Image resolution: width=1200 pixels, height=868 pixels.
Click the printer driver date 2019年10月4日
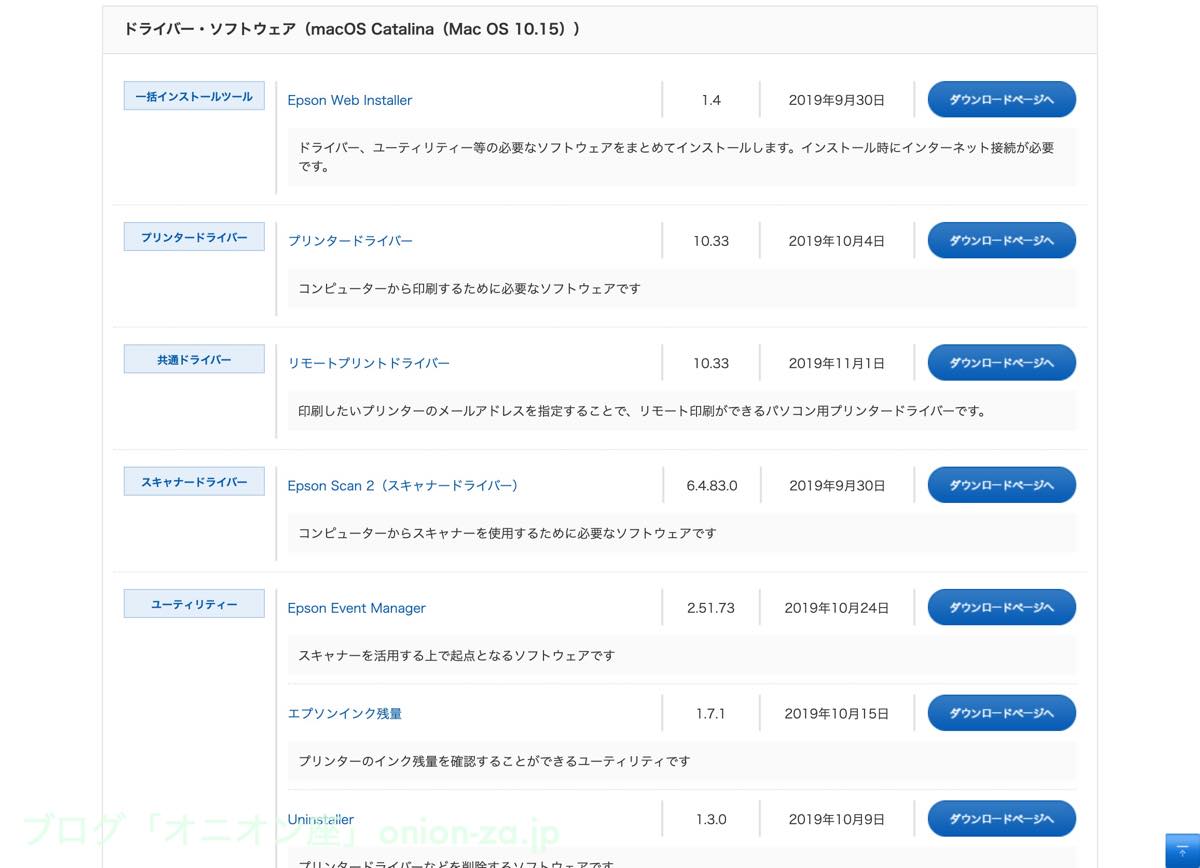pos(836,241)
